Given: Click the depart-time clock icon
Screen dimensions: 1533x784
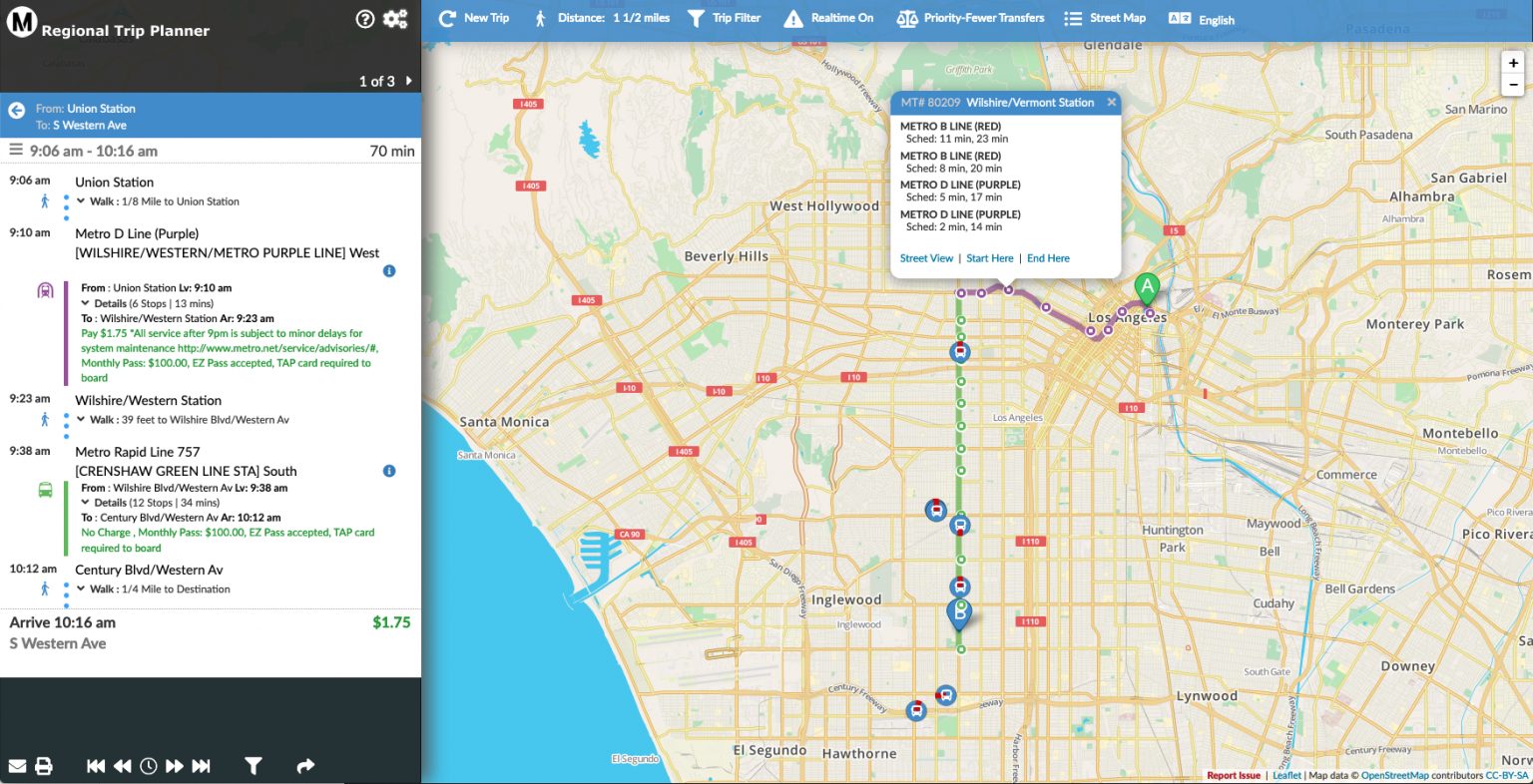Looking at the screenshot, I should point(149,766).
